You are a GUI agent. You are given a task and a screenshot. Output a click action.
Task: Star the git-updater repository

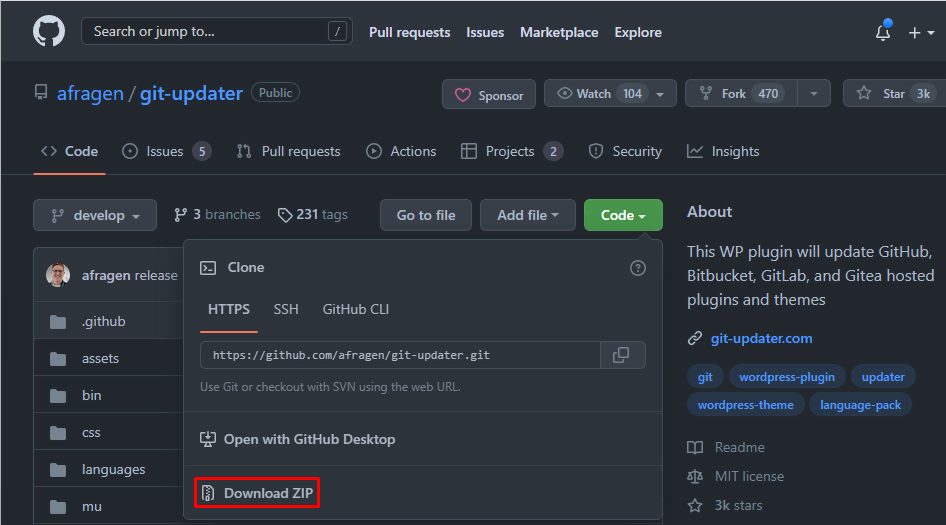point(892,94)
